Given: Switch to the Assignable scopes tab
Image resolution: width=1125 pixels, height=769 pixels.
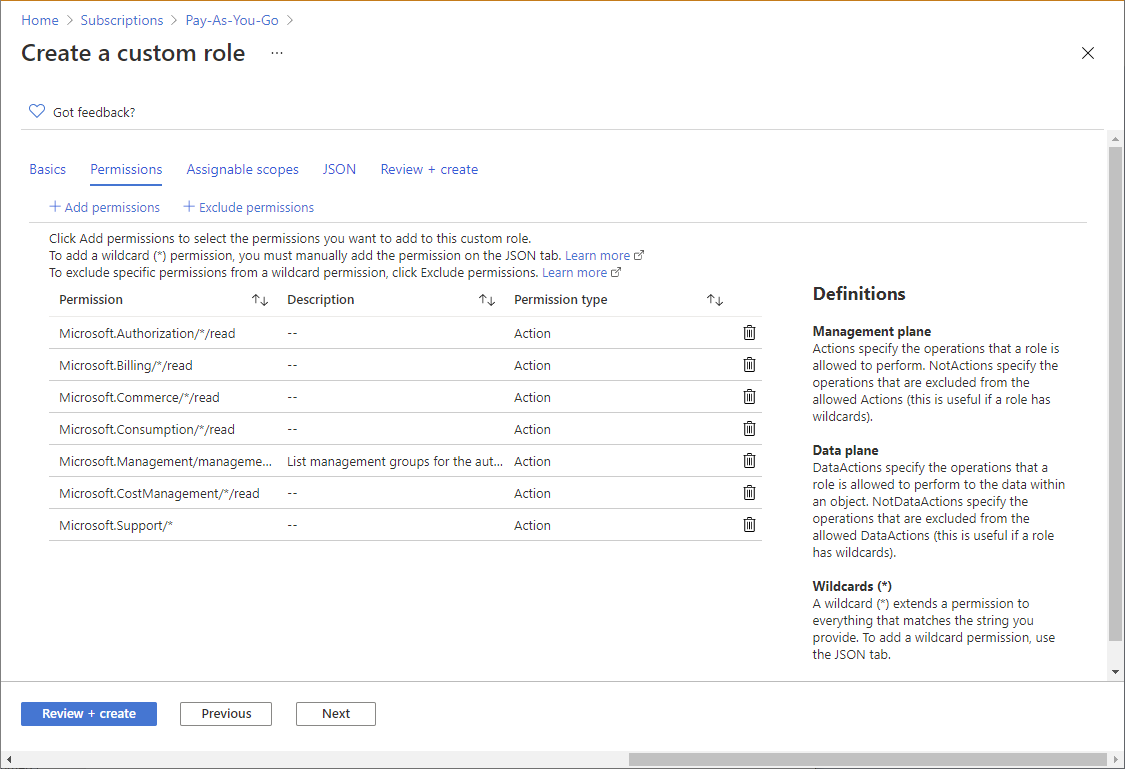Looking at the screenshot, I should [x=242, y=169].
